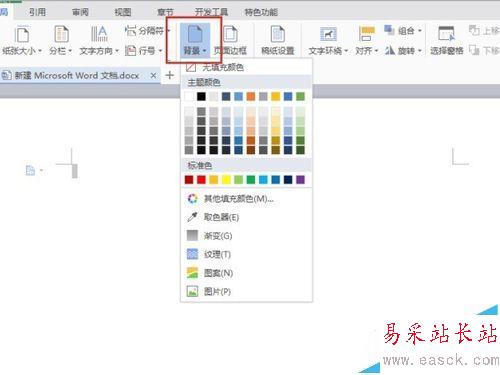Switch to the 视图 ribbon tab
500x375 pixels.
click(123, 12)
